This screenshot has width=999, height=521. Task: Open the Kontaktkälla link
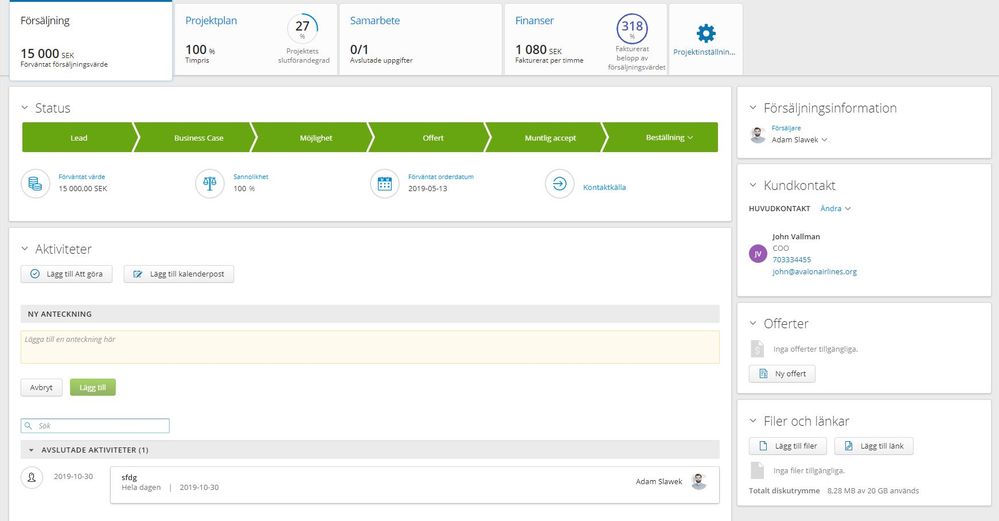click(605, 187)
